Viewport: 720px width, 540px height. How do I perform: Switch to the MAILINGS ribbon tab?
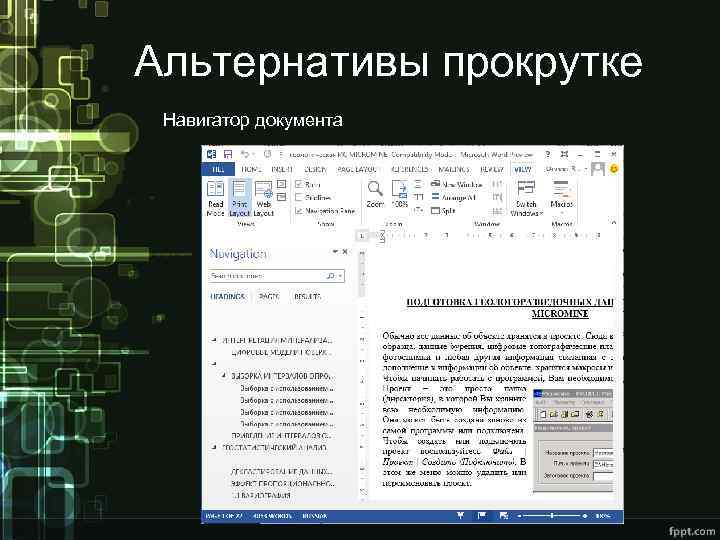point(454,169)
